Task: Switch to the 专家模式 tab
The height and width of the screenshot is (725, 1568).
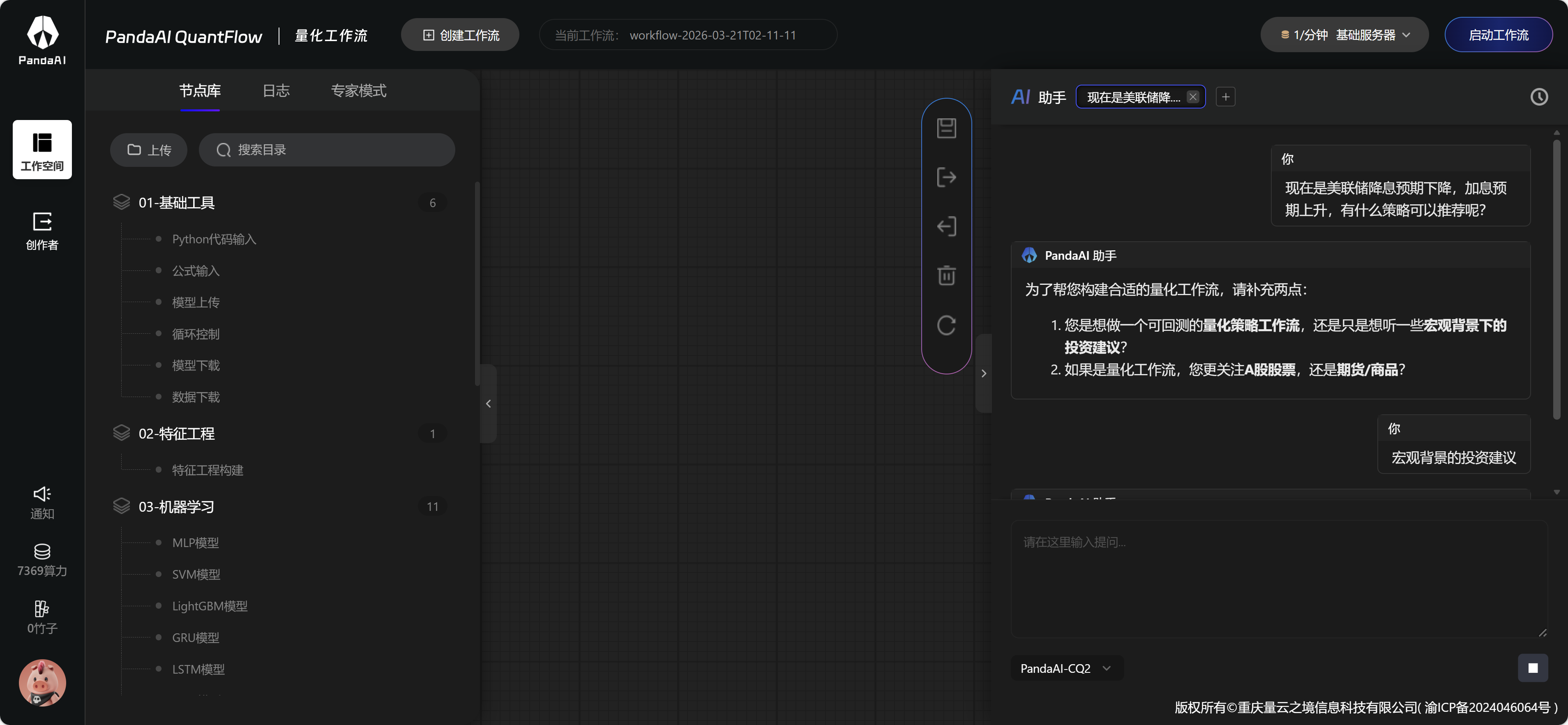Action: tap(359, 91)
